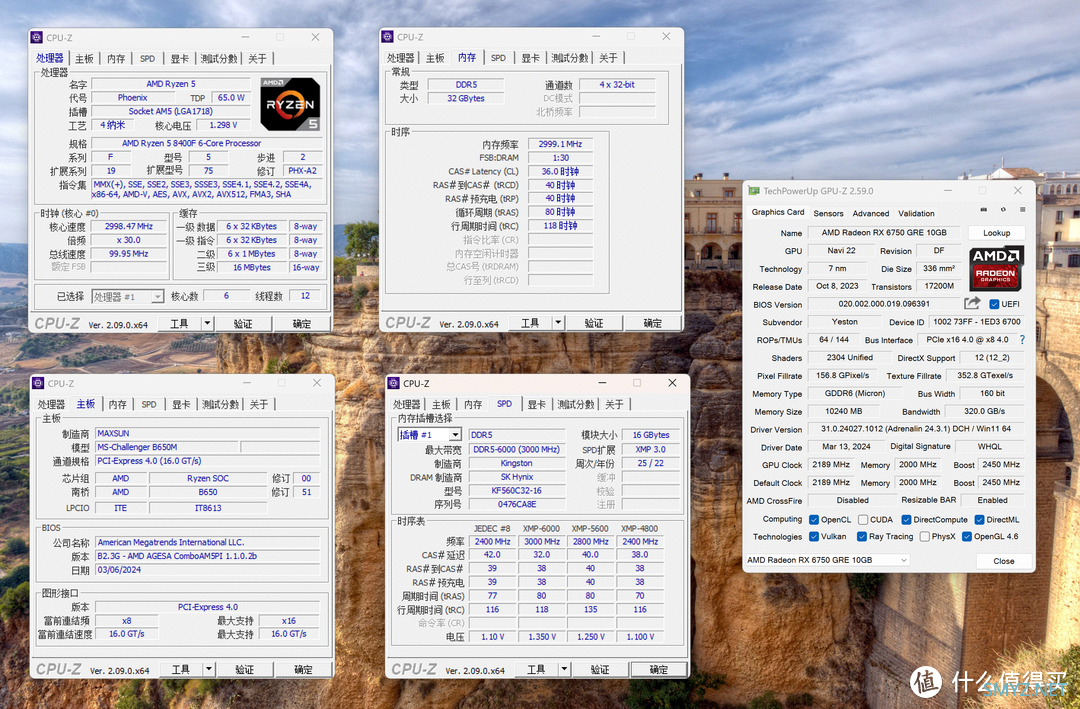Click 确定 in the CPU-Z SPD window
The image size is (1080, 709).
click(658, 669)
